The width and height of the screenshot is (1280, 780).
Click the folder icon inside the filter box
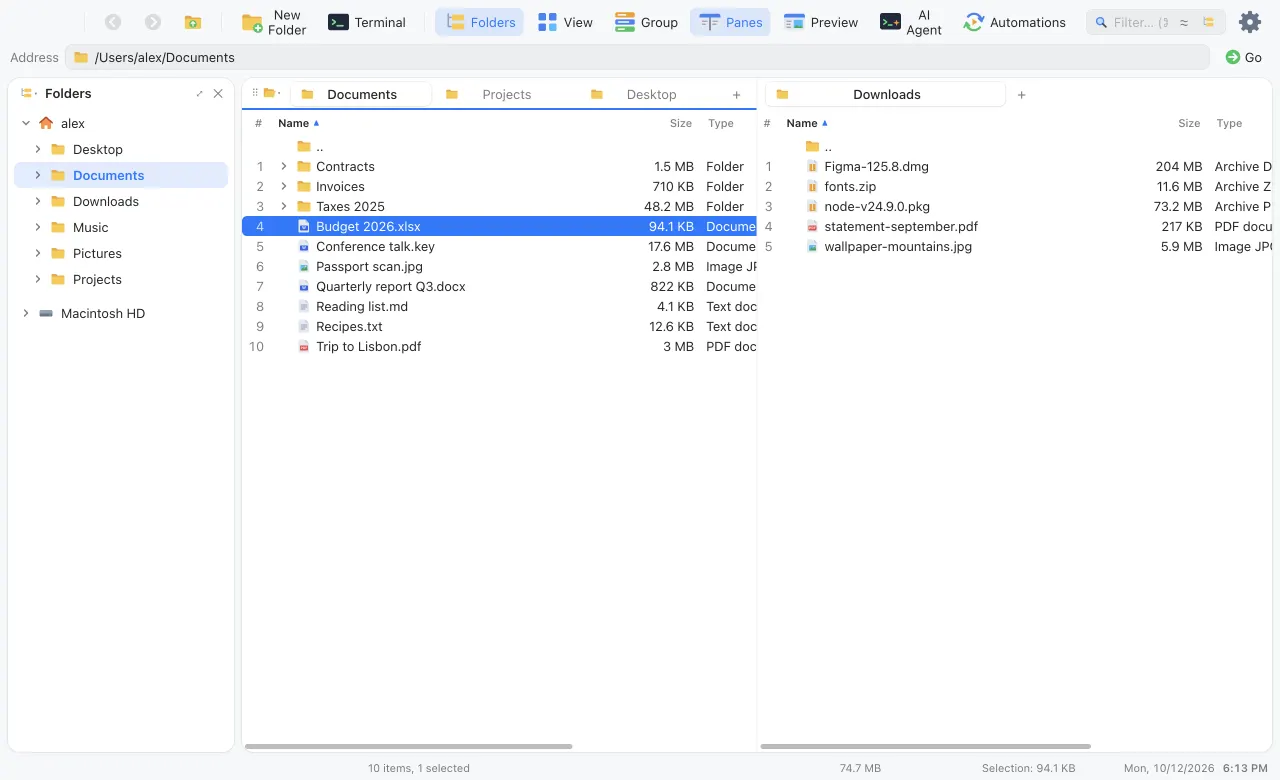[1209, 22]
